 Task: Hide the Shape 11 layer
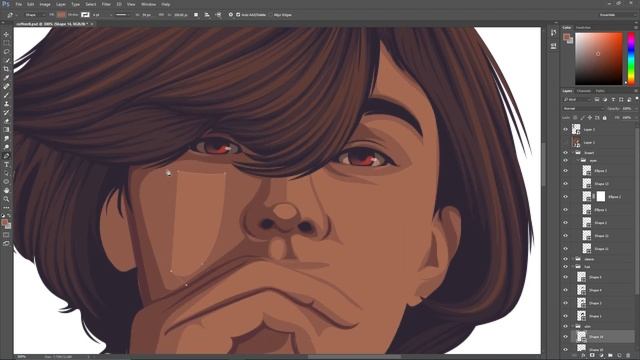[565, 249]
